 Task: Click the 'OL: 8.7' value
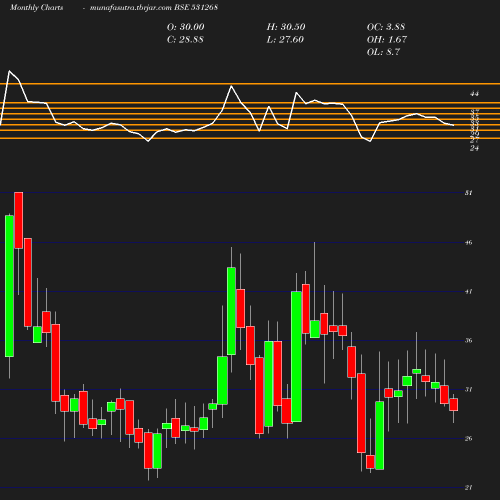pos(383,52)
